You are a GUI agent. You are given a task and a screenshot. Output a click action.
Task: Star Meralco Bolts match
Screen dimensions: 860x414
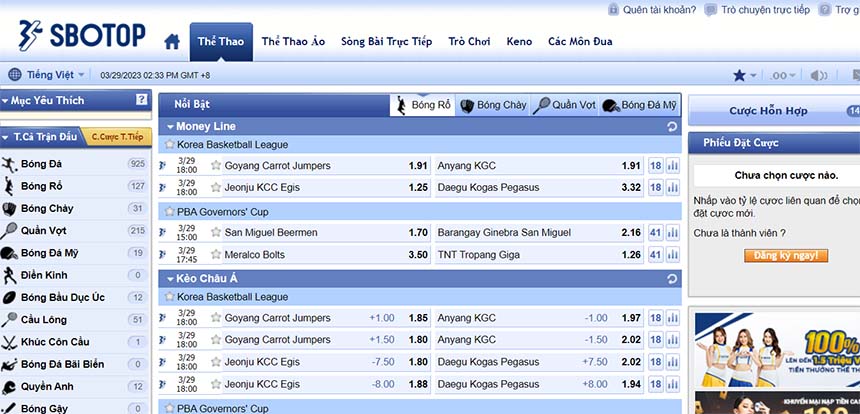tap(216, 254)
